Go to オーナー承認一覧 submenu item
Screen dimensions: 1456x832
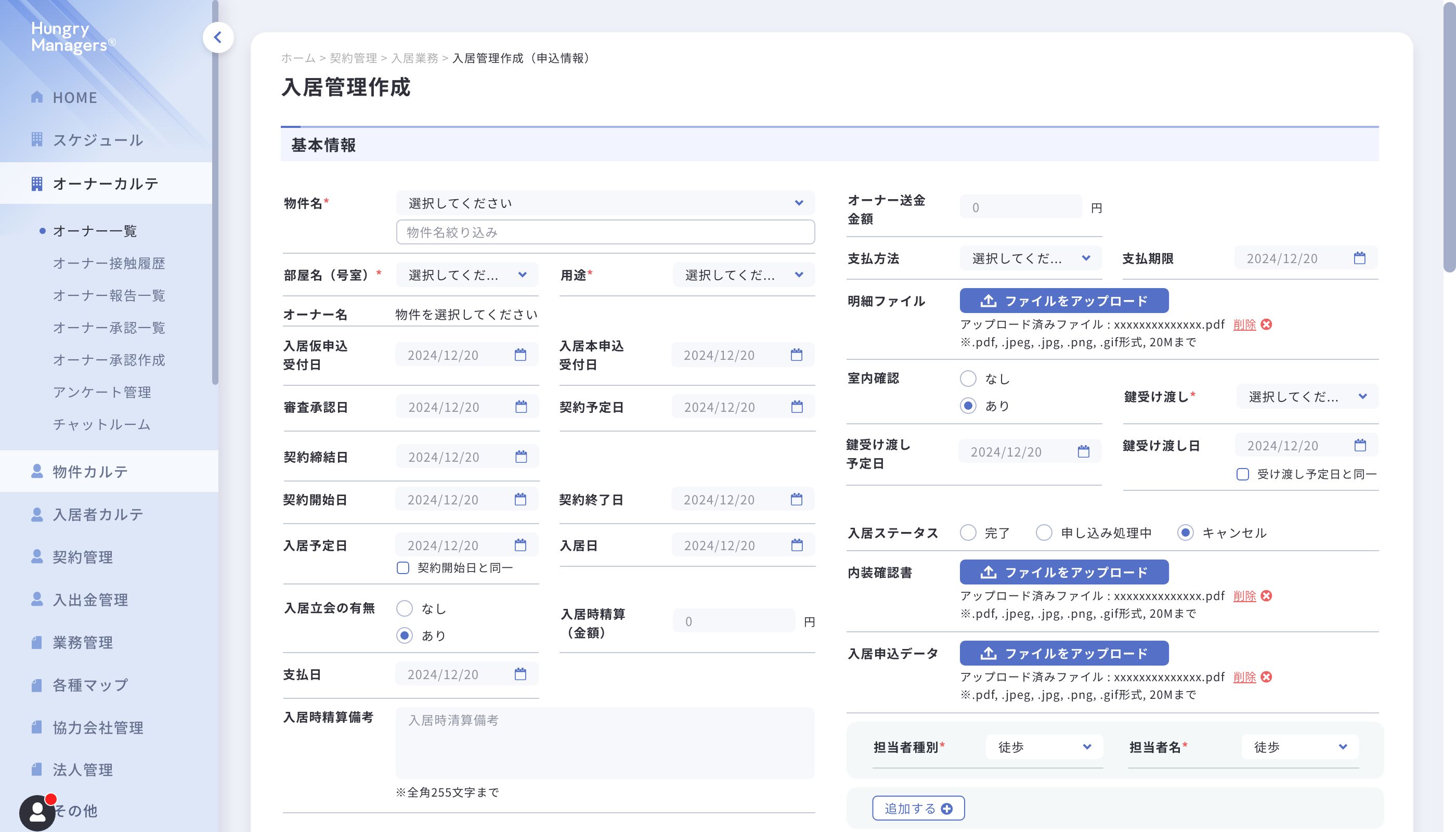[x=109, y=328]
